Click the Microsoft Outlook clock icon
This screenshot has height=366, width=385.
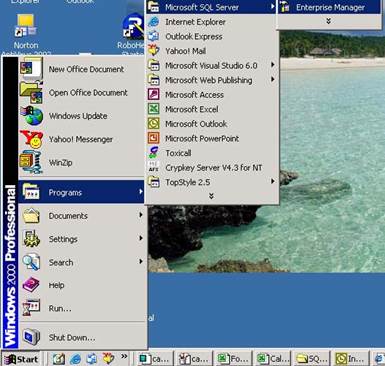coord(154,124)
